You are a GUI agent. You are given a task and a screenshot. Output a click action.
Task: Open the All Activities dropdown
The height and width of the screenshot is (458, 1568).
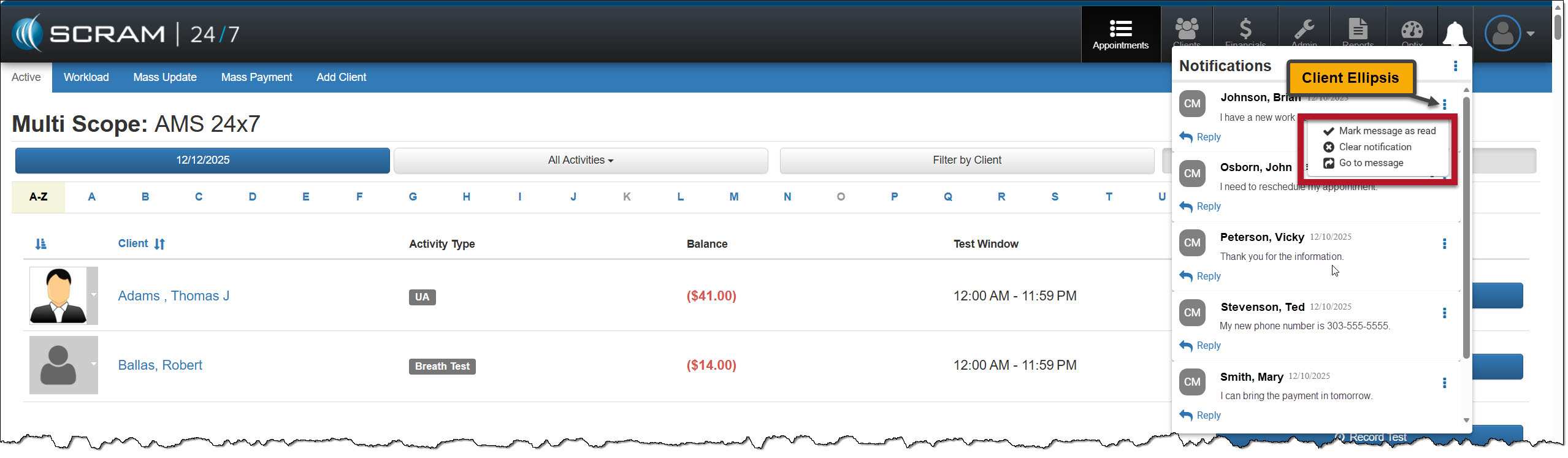[x=580, y=161]
